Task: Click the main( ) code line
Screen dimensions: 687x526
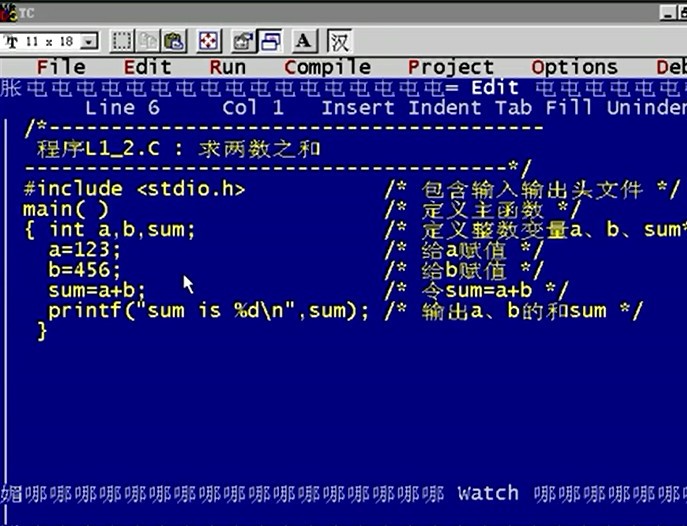Action: coord(66,210)
